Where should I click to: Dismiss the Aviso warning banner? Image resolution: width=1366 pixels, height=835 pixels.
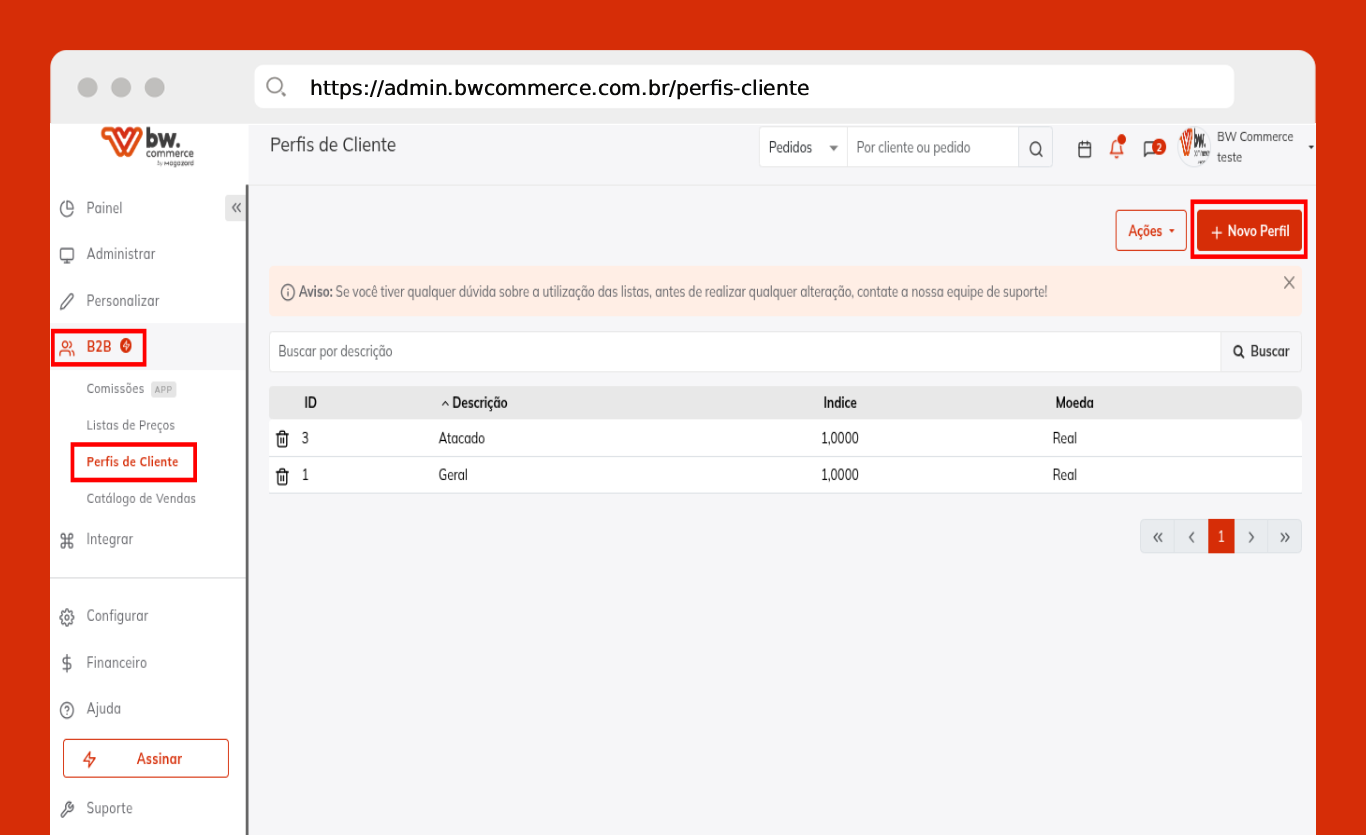[1289, 283]
